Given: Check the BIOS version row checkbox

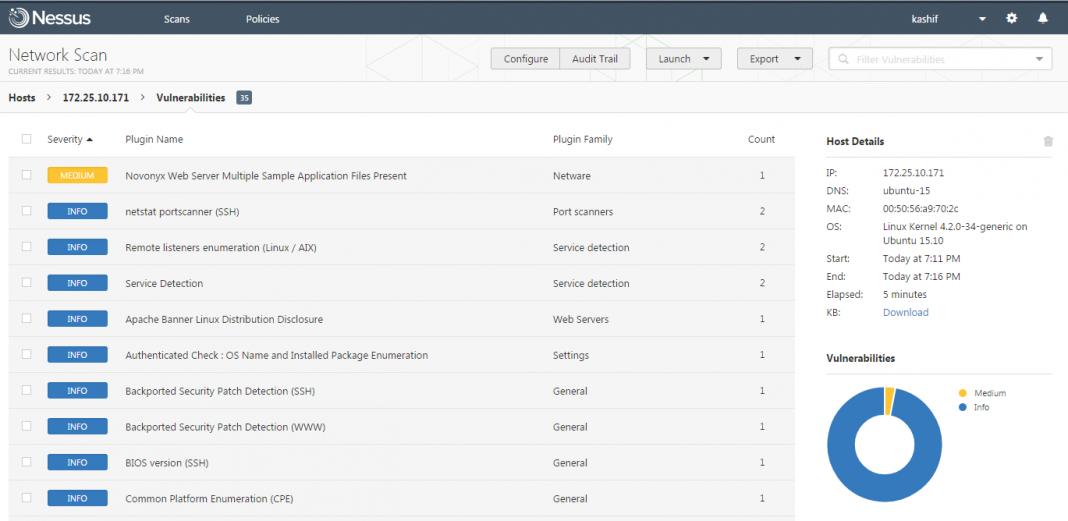Looking at the screenshot, I should click(x=27, y=462).
